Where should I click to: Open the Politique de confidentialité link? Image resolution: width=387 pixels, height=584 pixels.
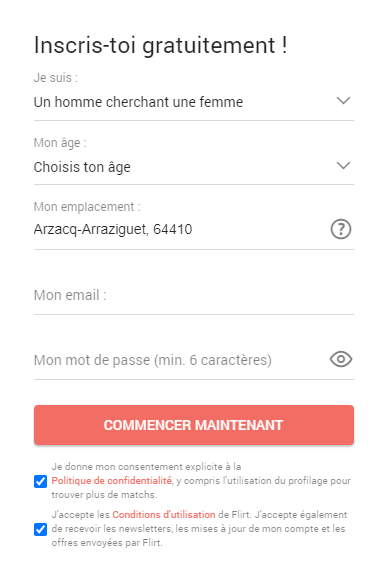click(x=111, y=481)
